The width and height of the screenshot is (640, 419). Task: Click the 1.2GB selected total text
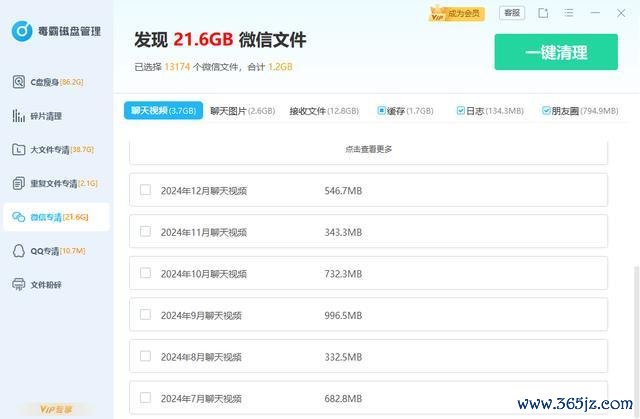click(280, 67)
